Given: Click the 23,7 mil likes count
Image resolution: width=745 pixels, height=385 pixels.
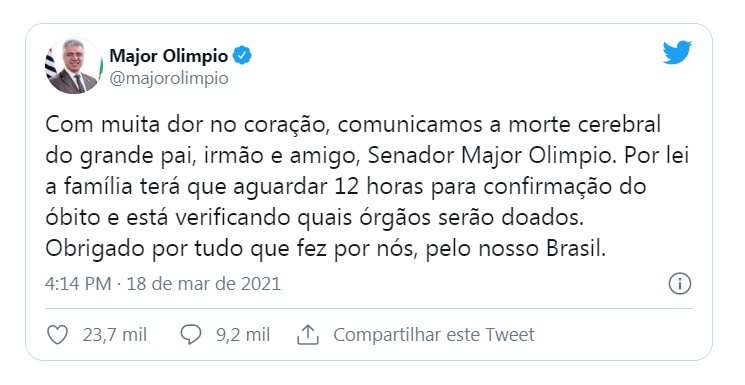Looking at the screenshot, I should [x=115, y=335].
